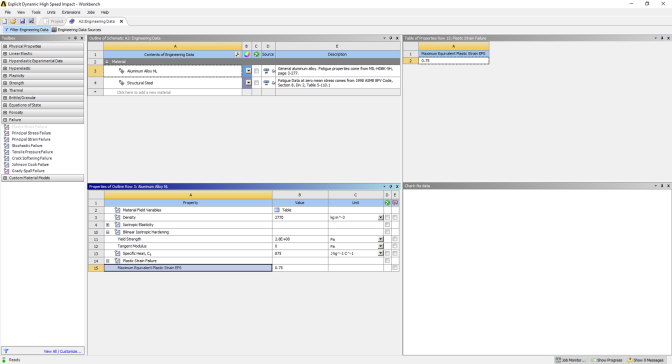
Task: Click green suppression header icon in Outline
Action: click(256, 54)
